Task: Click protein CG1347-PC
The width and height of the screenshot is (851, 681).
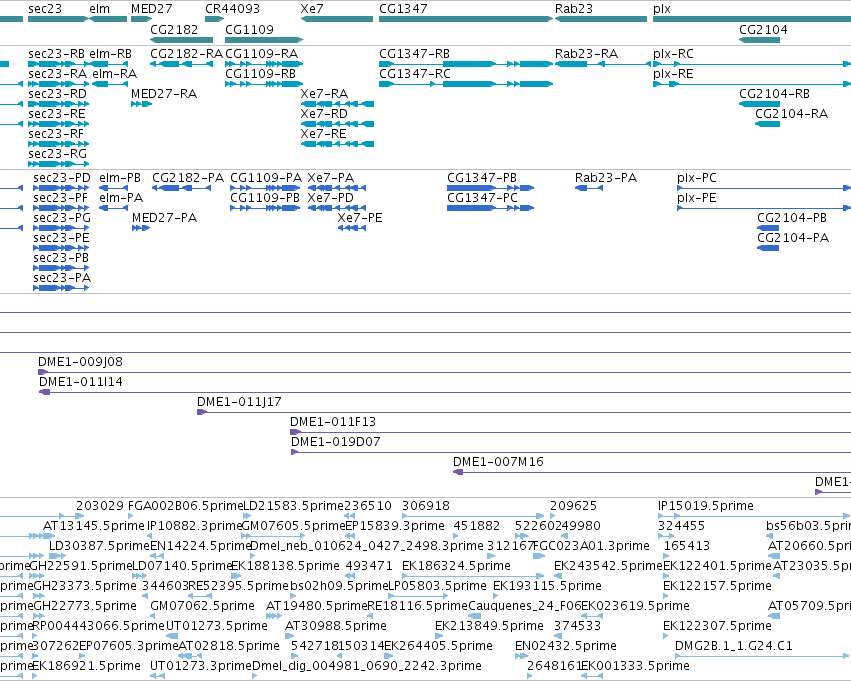Action: (x=482, y=198)
